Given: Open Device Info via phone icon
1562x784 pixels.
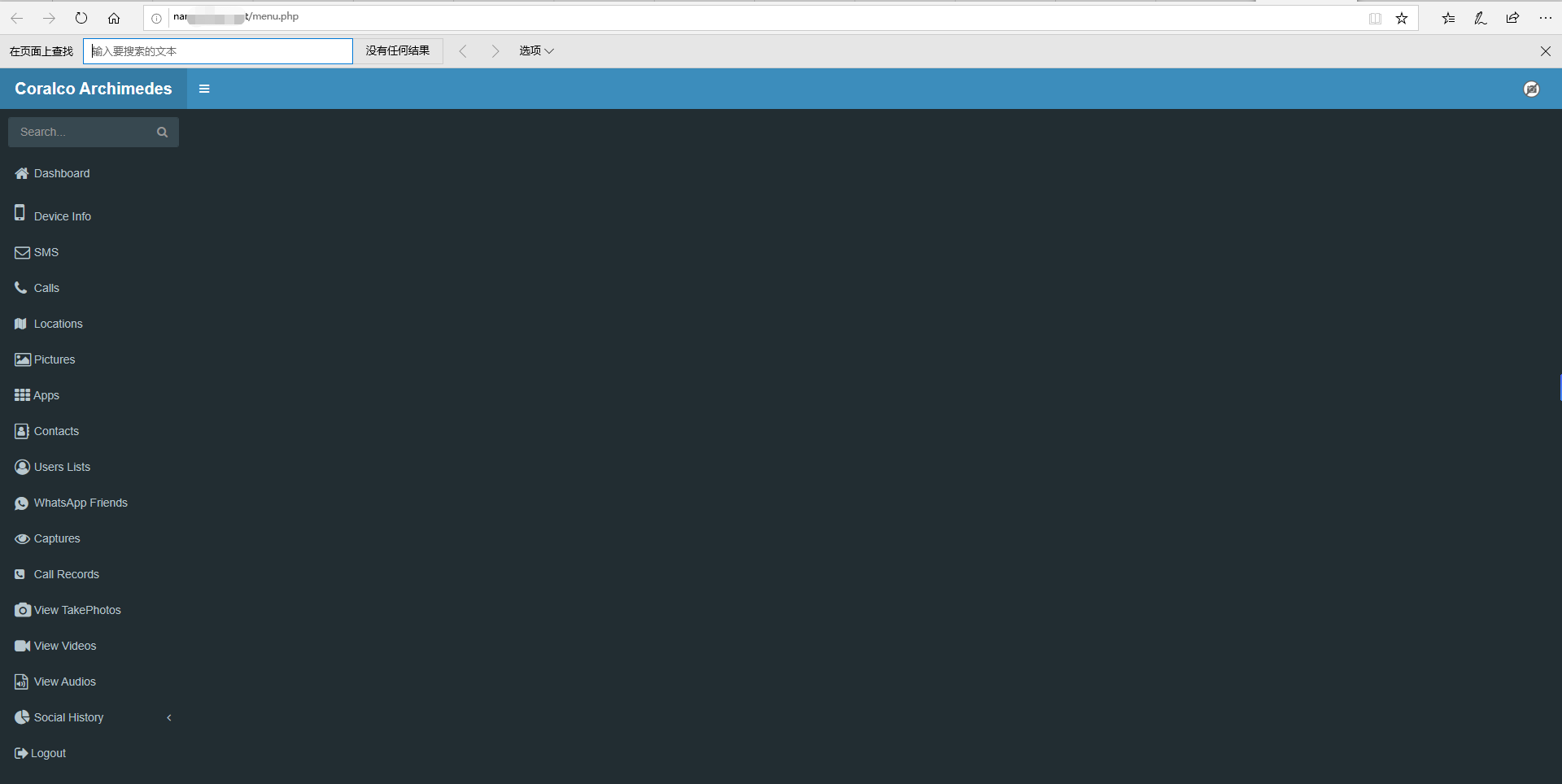Looking at the screenshot, I should click(x=20, y=213).
